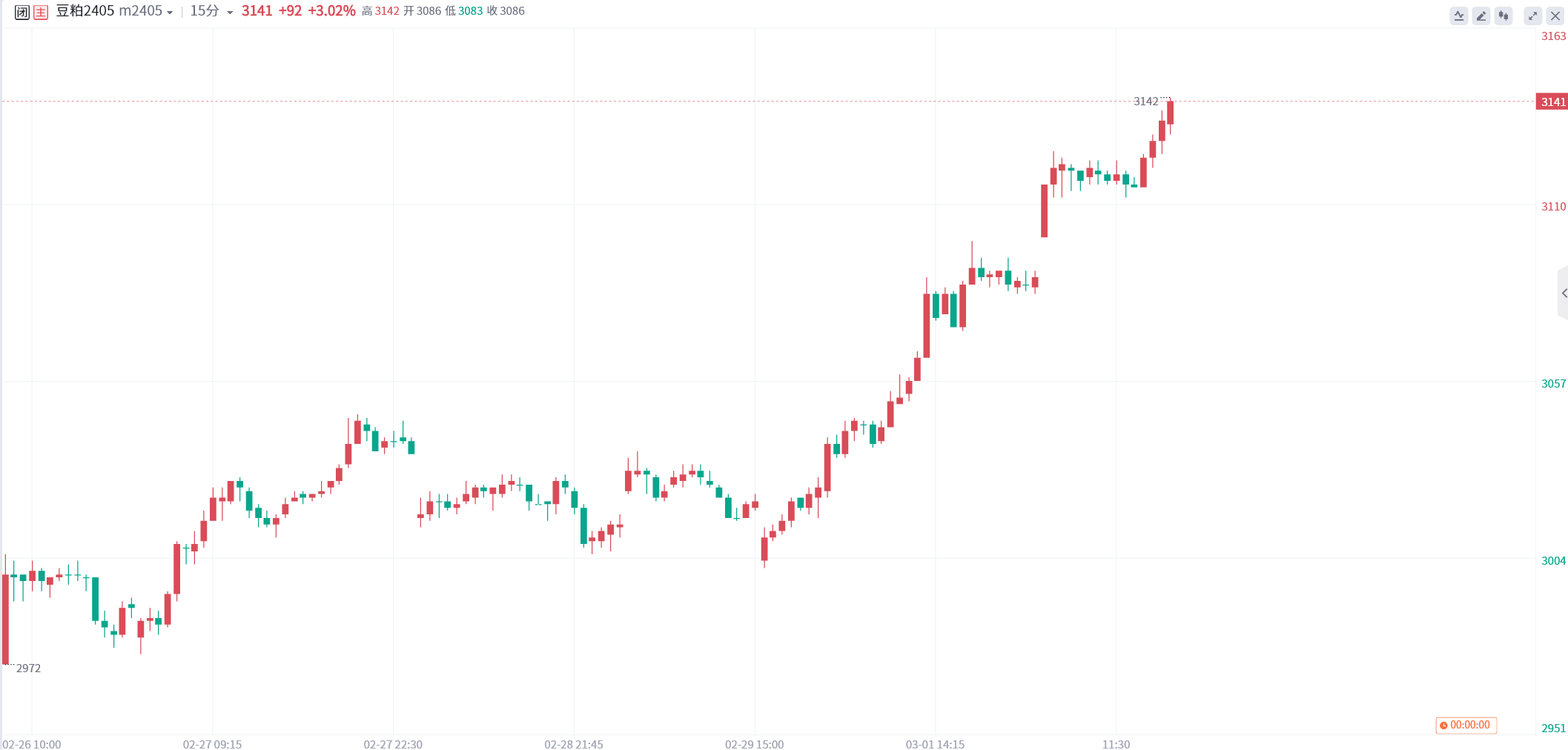This screenshot has height=750, width=1568.
Task: Click the 00:00:00 countdown clock badge
Action: (1466, 725)
